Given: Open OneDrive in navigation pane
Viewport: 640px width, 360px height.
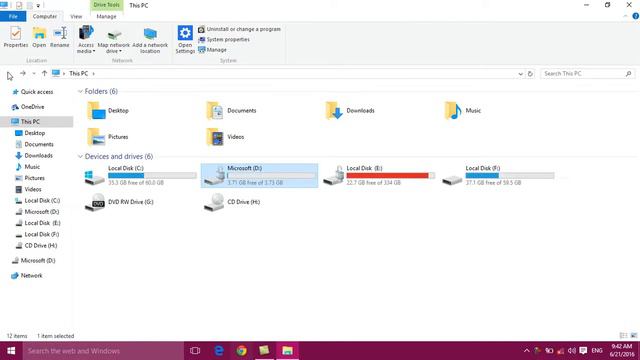Looking at the screenshot, I should tap(28, 107).
